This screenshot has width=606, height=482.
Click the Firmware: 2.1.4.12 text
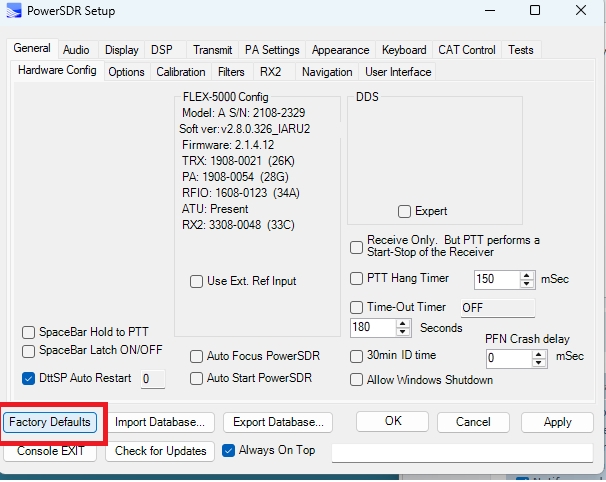[228, 145]
